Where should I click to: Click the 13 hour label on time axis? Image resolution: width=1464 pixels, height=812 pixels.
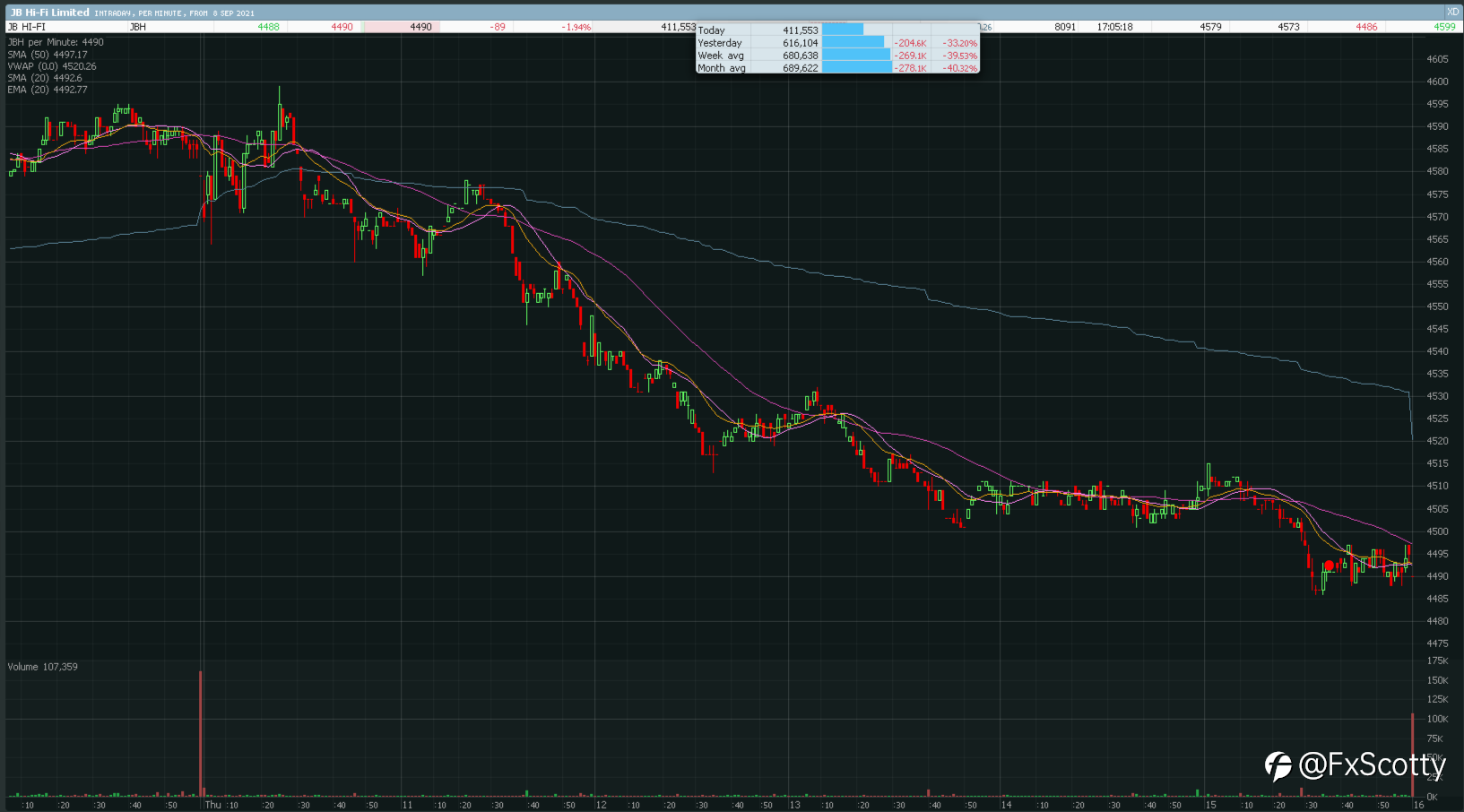[x=795, y=805]
